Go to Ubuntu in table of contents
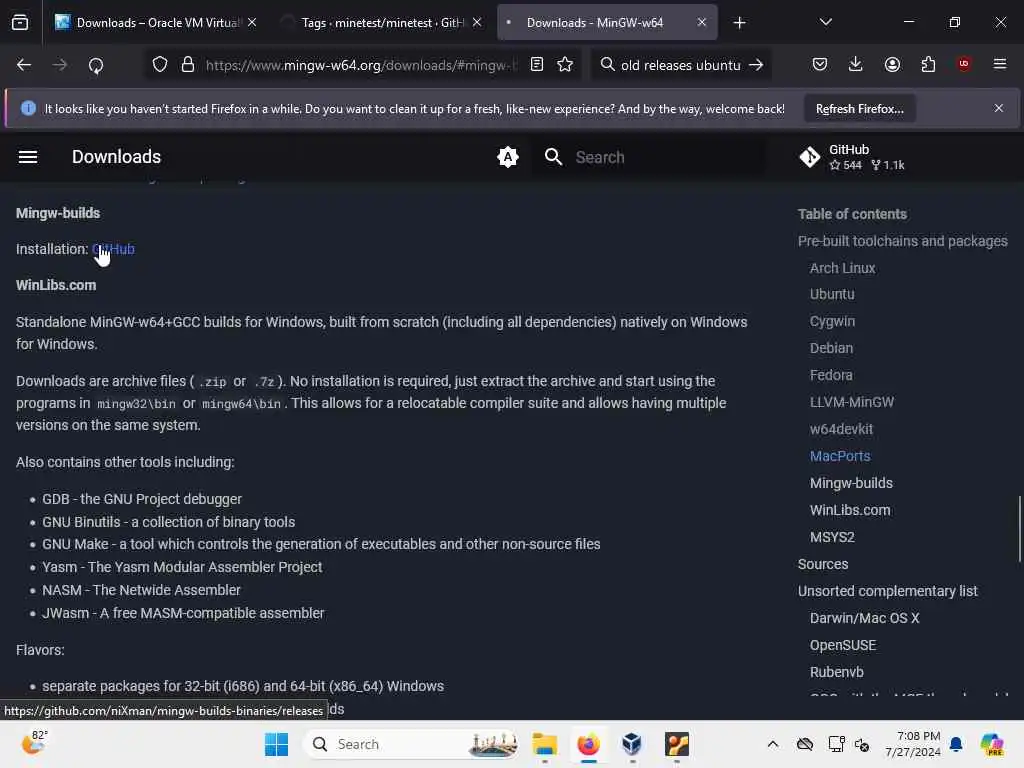Image resolution: width=1024 pixels, height=768 pixels. pyautogui.click(x=832, y=294)
